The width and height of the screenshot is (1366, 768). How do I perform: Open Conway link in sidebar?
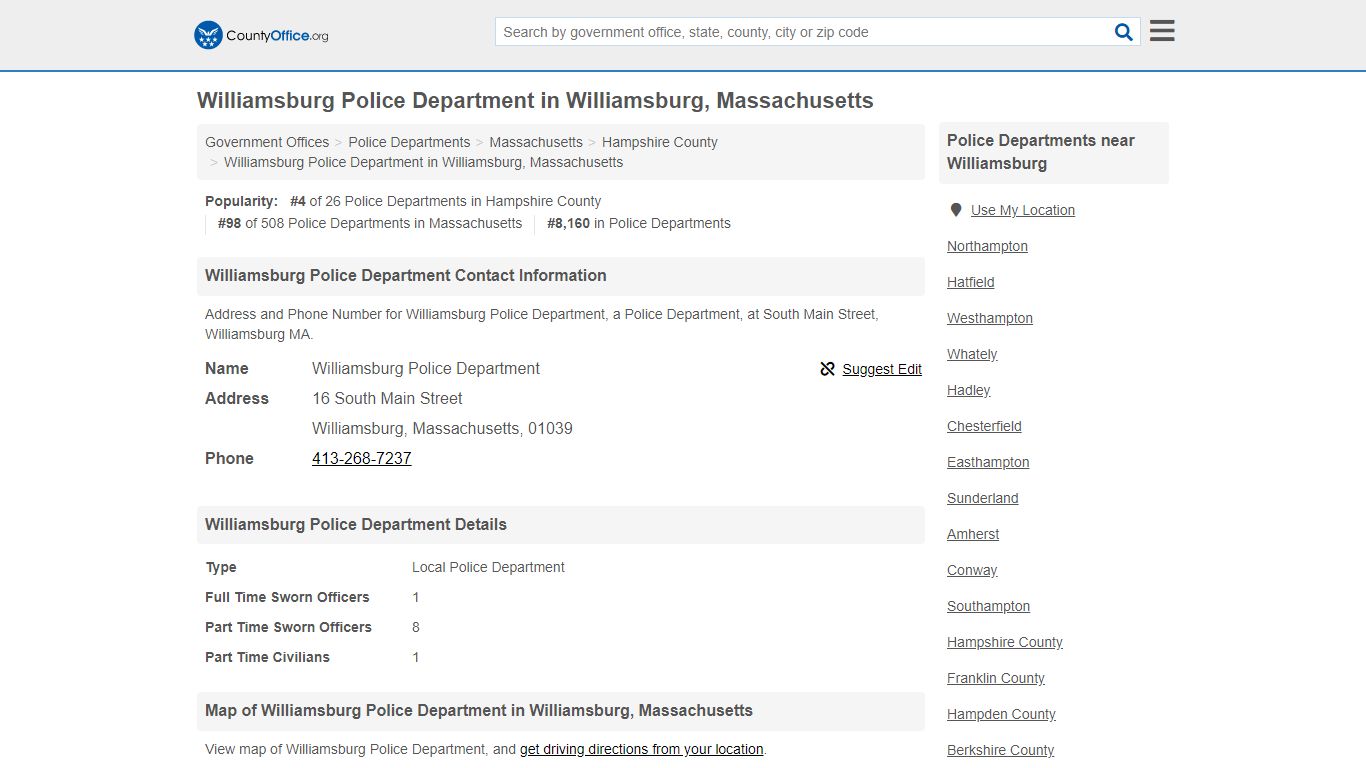click(972, 570)
